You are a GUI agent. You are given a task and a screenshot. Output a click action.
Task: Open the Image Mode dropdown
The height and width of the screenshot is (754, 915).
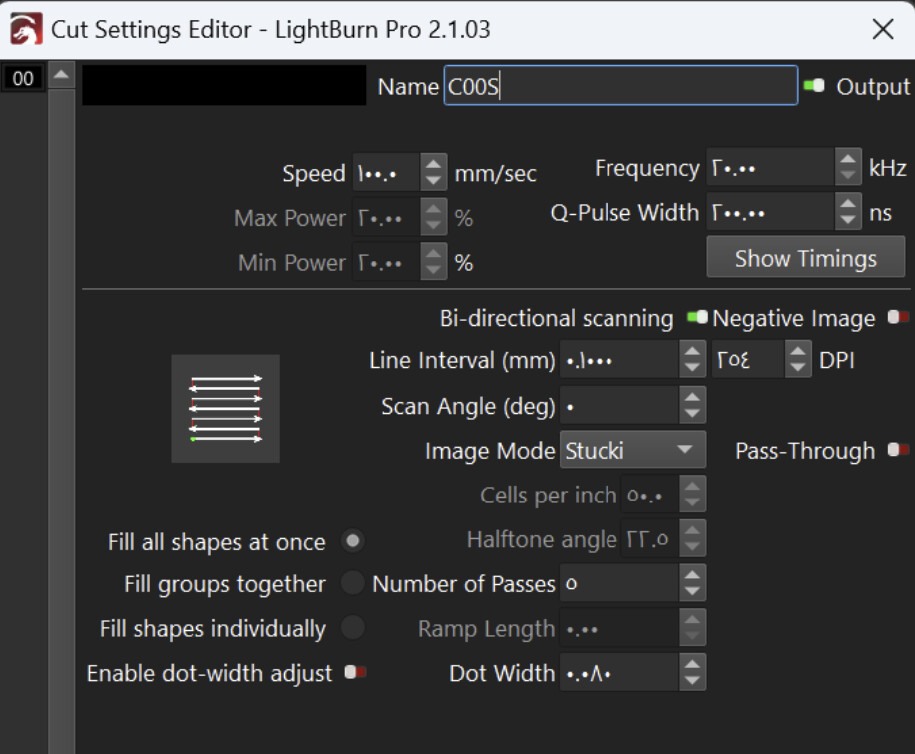[x=633, y=450]
